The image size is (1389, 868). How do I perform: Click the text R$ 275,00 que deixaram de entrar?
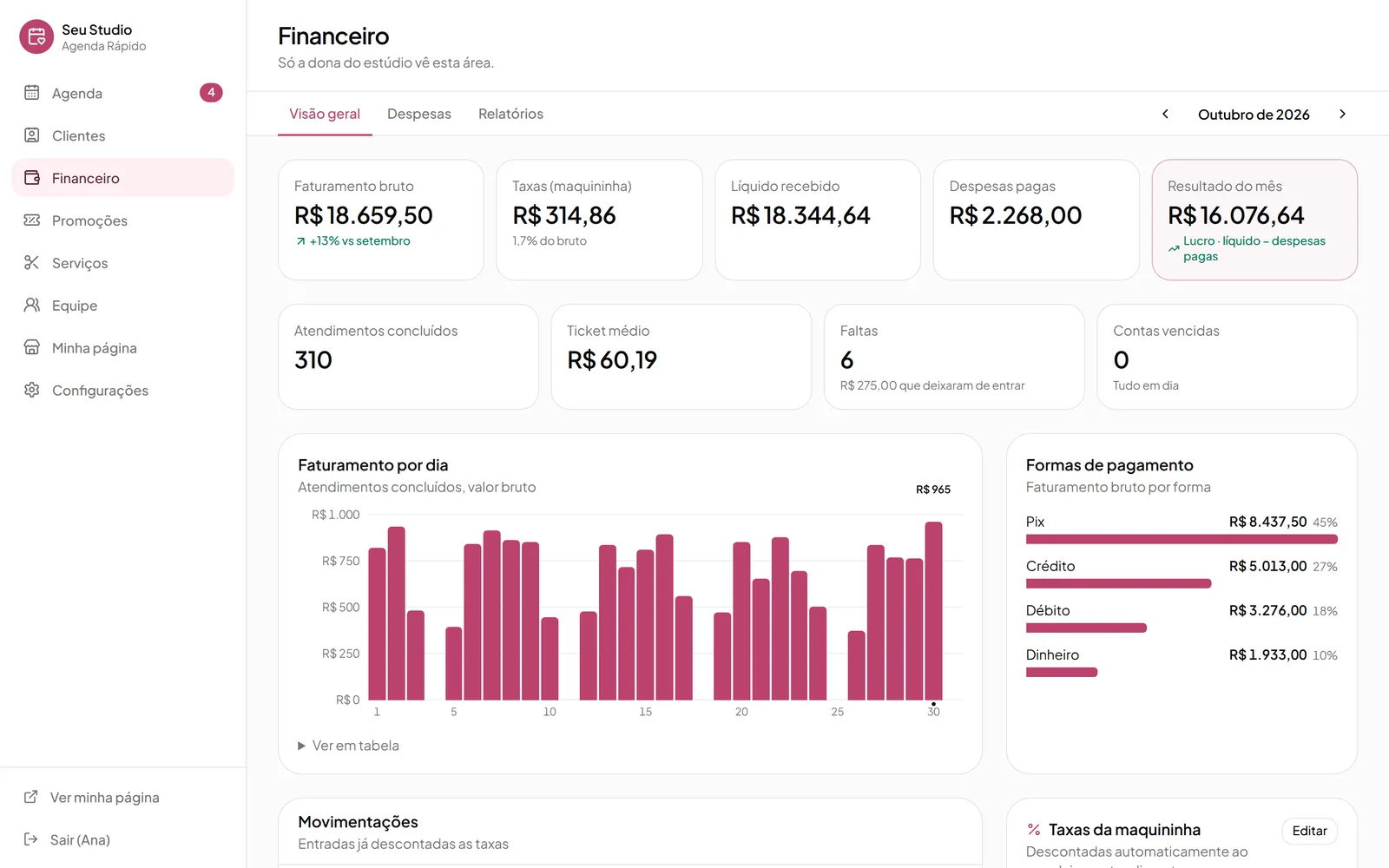[x=932, y=385]
